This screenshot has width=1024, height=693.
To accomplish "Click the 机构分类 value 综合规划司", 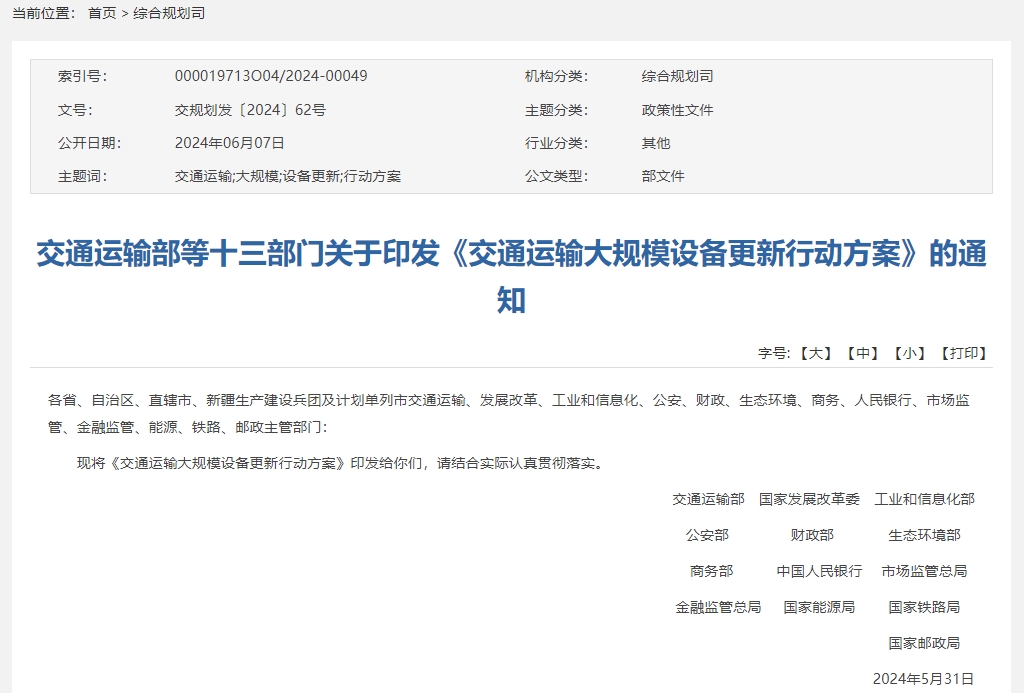I will tap(676, 75).
